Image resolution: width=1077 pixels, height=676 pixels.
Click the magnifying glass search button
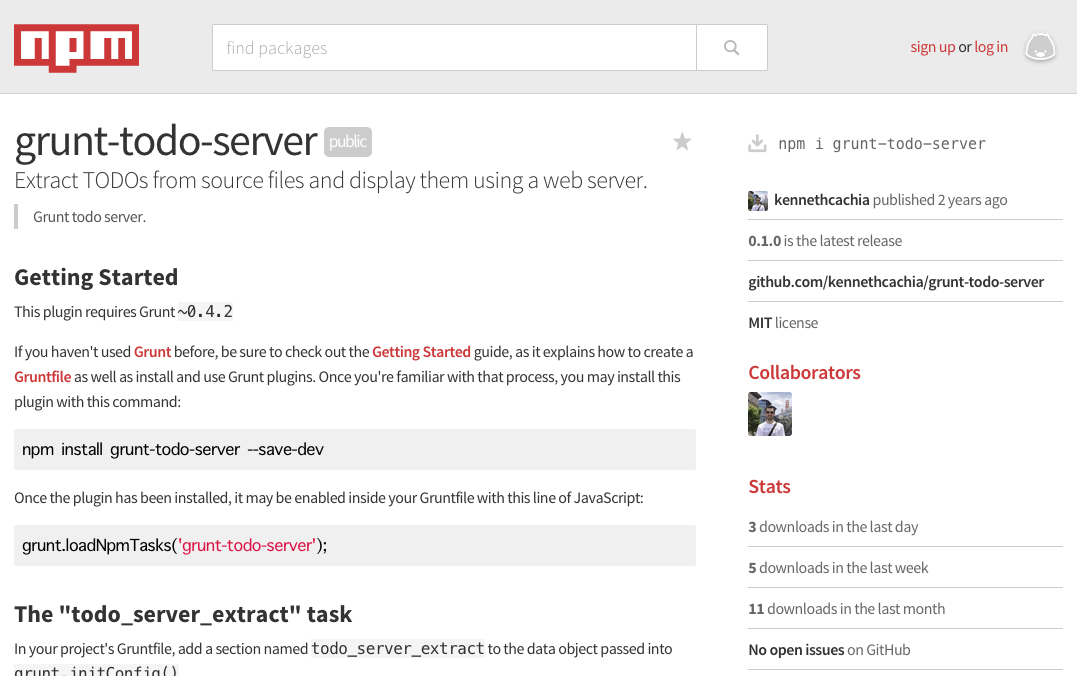(732, 47)
